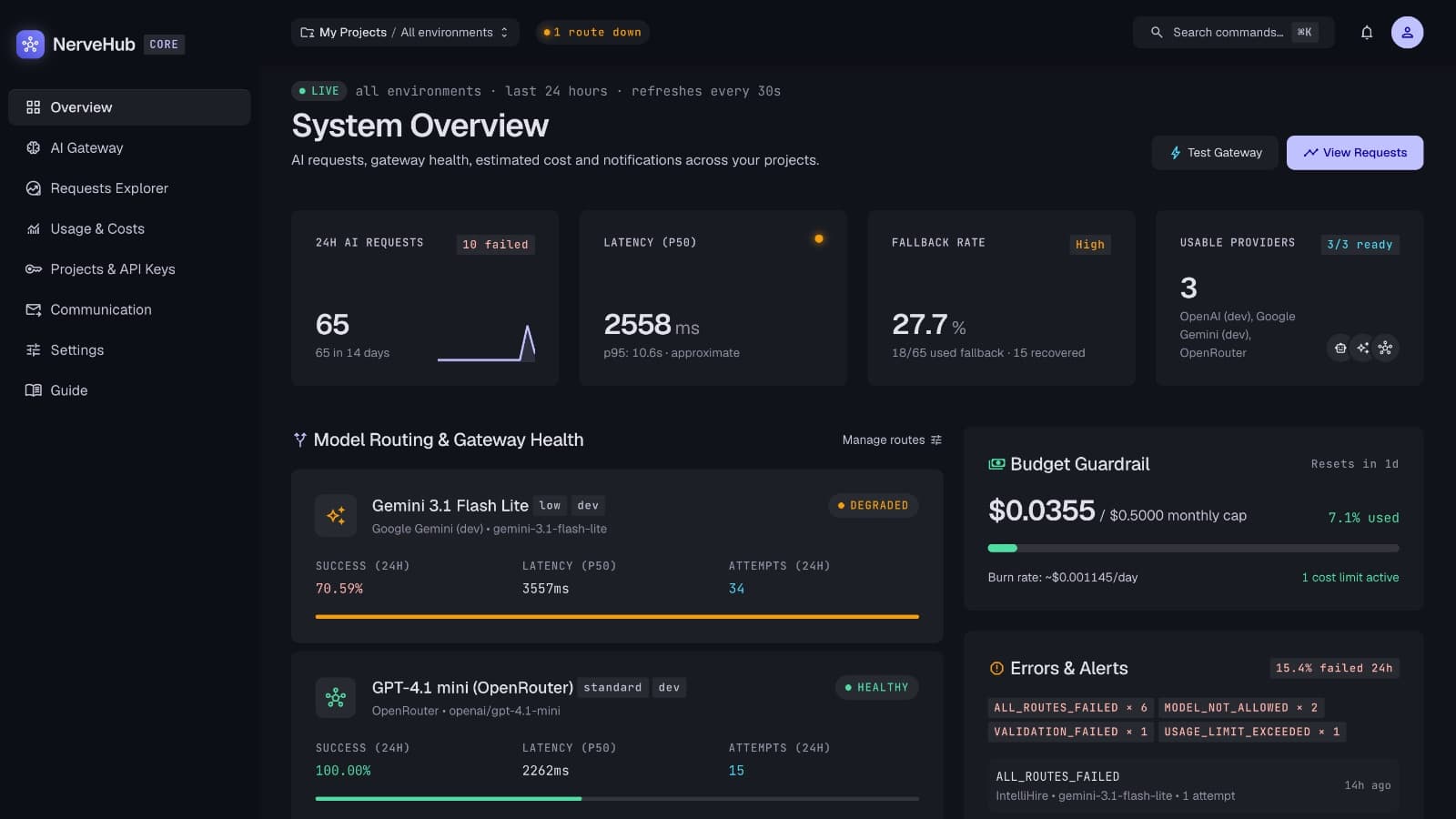
Task: Open Requests Explorer page
Action: point(129,188)
